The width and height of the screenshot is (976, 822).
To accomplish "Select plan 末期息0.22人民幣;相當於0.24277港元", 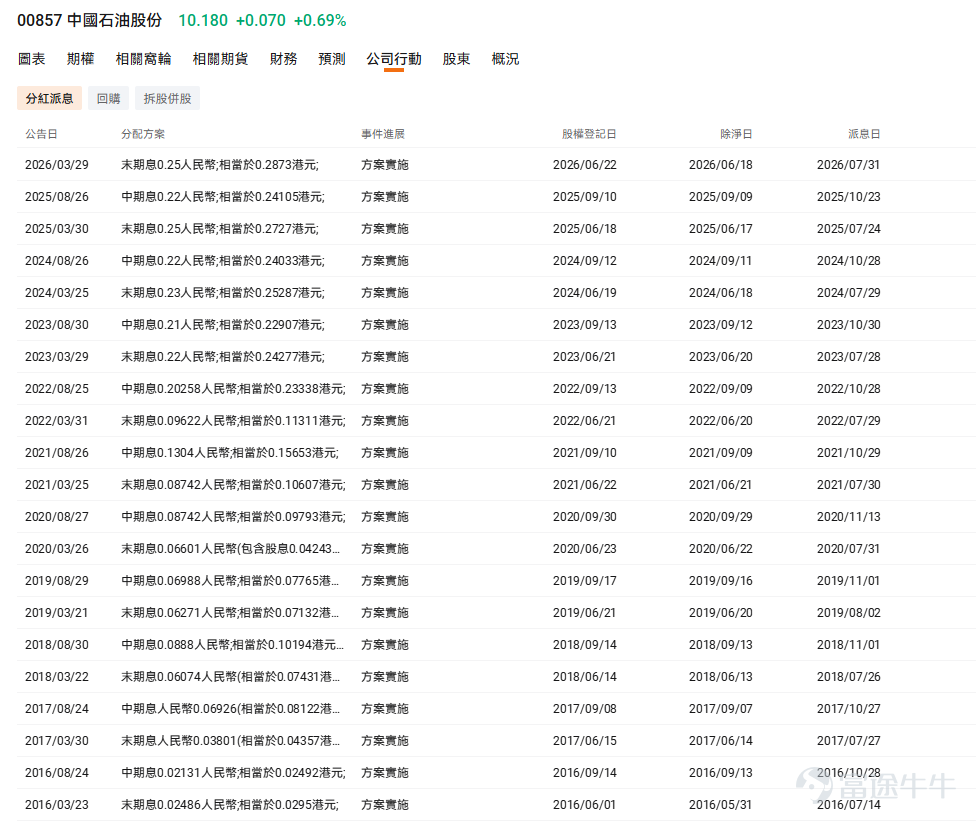I will 223,357.
